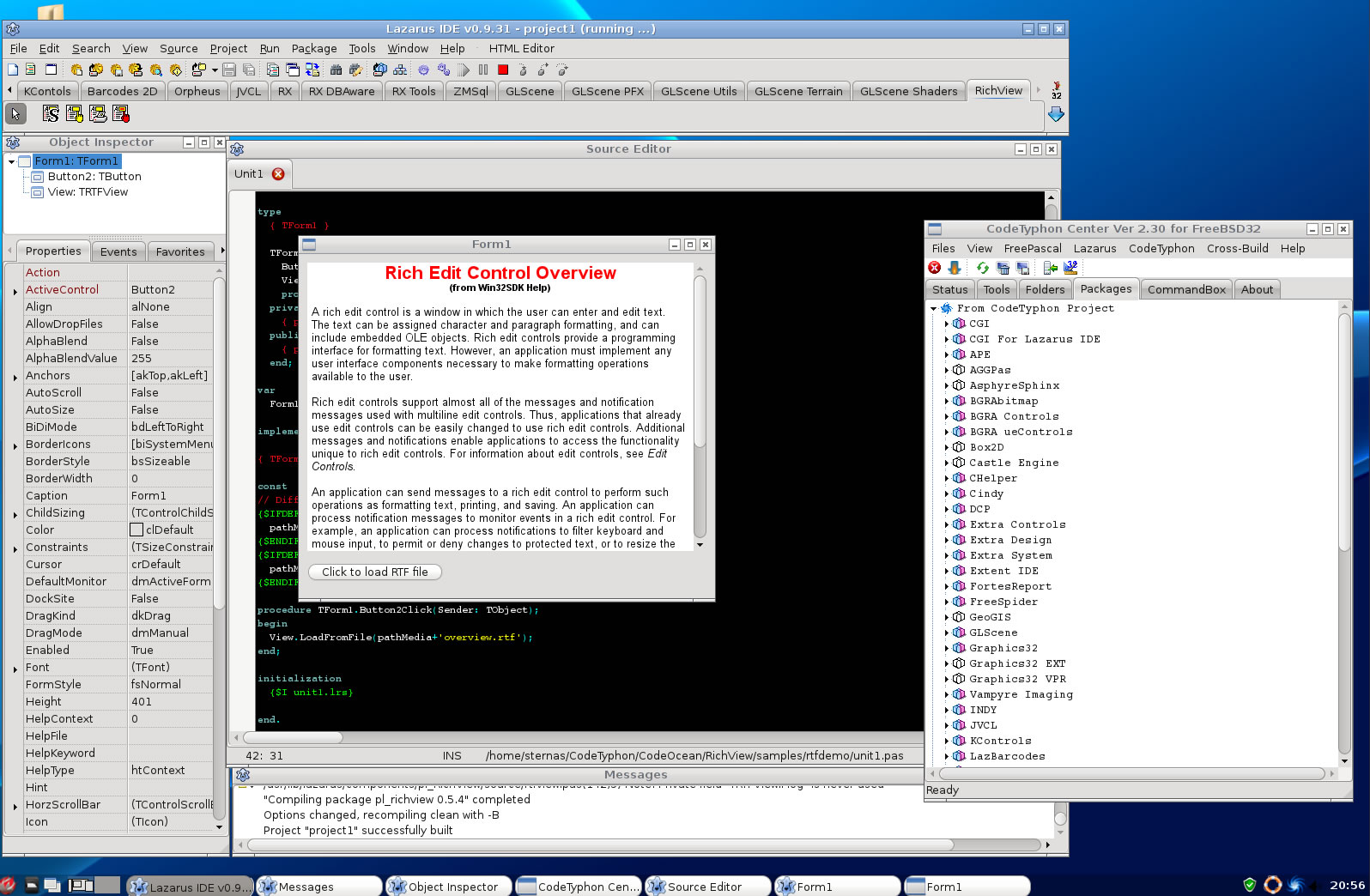Close the Unit1 tab with red X
Image resolution: width=1370 pixels, height=896 pixels.
point(278,173)
